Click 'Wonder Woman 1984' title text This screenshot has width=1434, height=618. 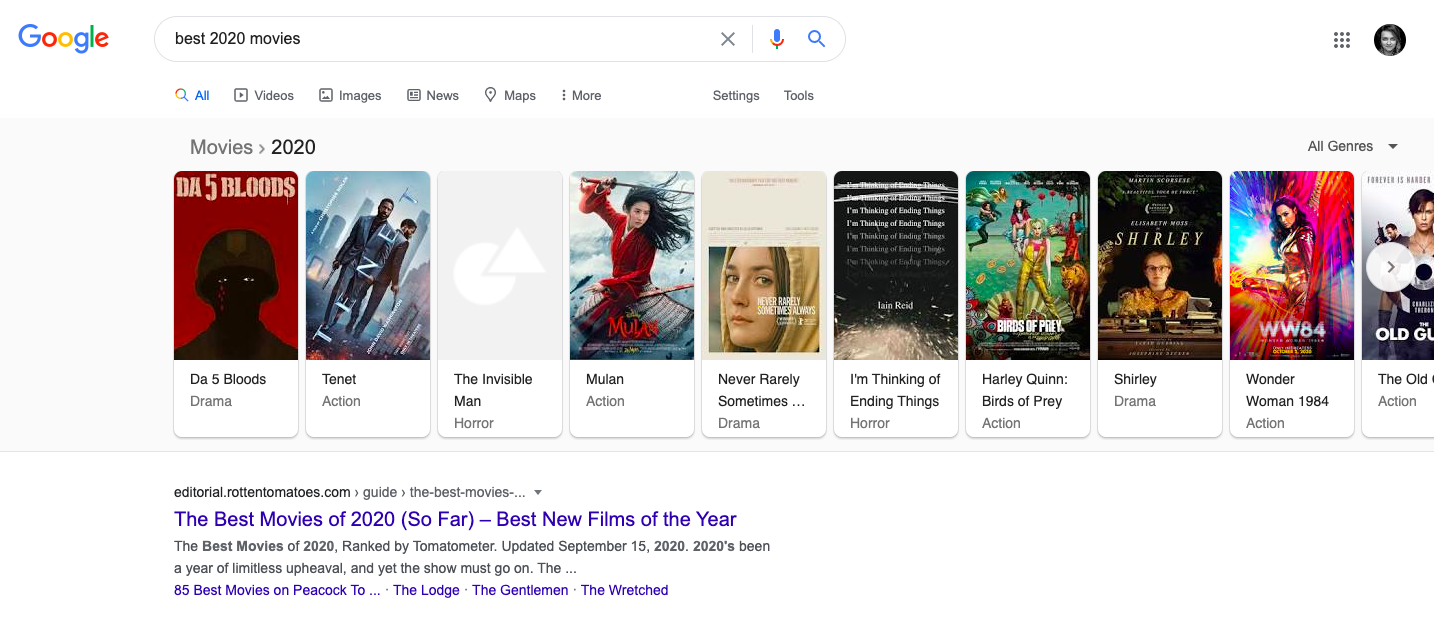click(x=1287, y=390)
